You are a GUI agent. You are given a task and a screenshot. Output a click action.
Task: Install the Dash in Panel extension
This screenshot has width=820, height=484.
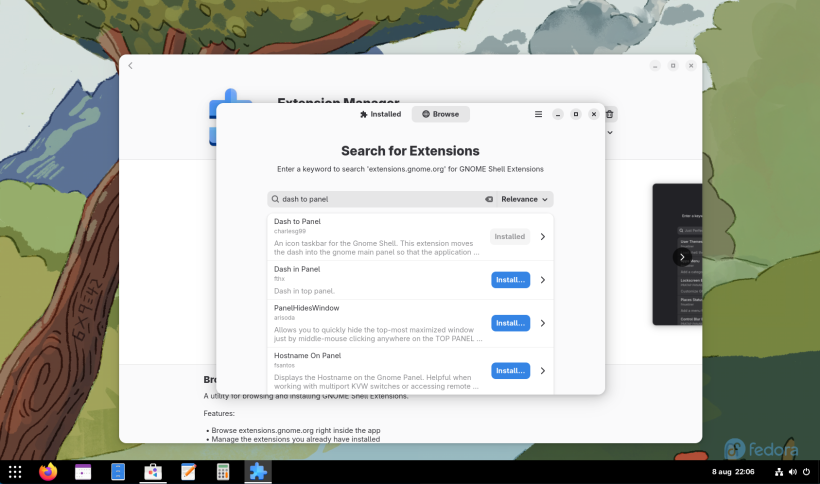point(510,280)
